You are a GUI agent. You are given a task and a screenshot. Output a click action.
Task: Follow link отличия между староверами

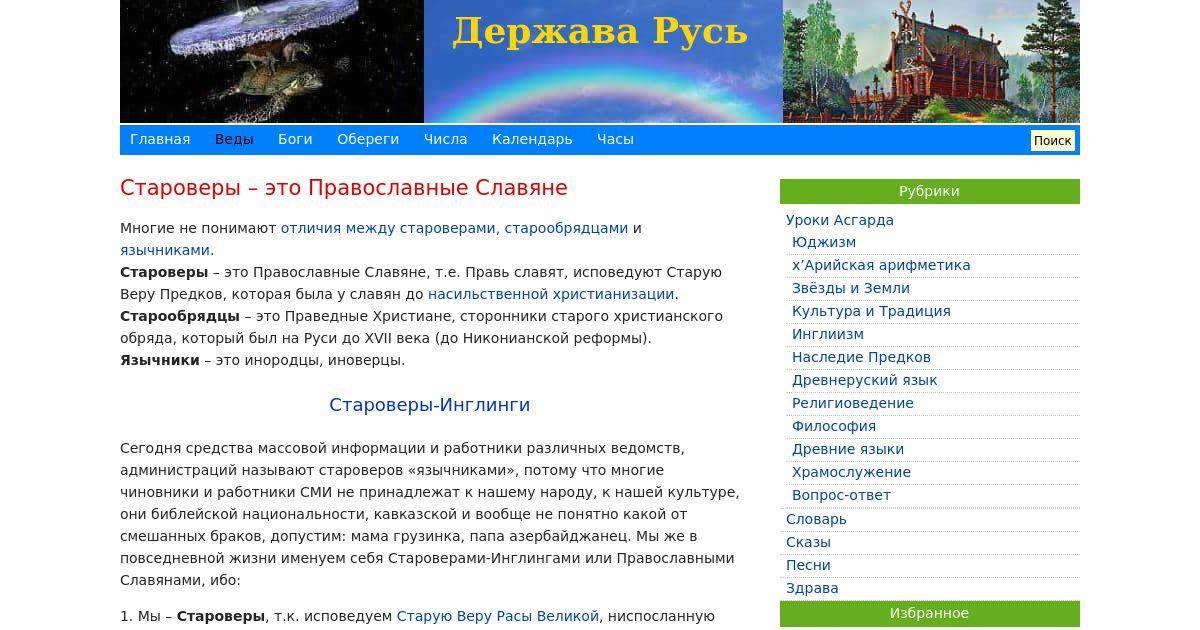pos(388,228)
